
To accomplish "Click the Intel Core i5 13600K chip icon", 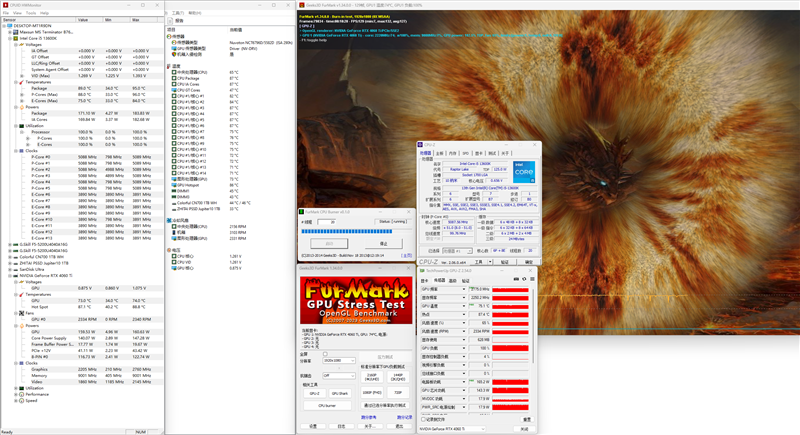I will pos(16,38).
